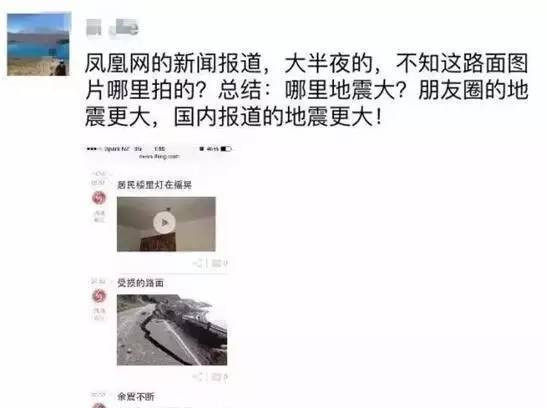Tap the share icon below the road photo

coord(198,377)
